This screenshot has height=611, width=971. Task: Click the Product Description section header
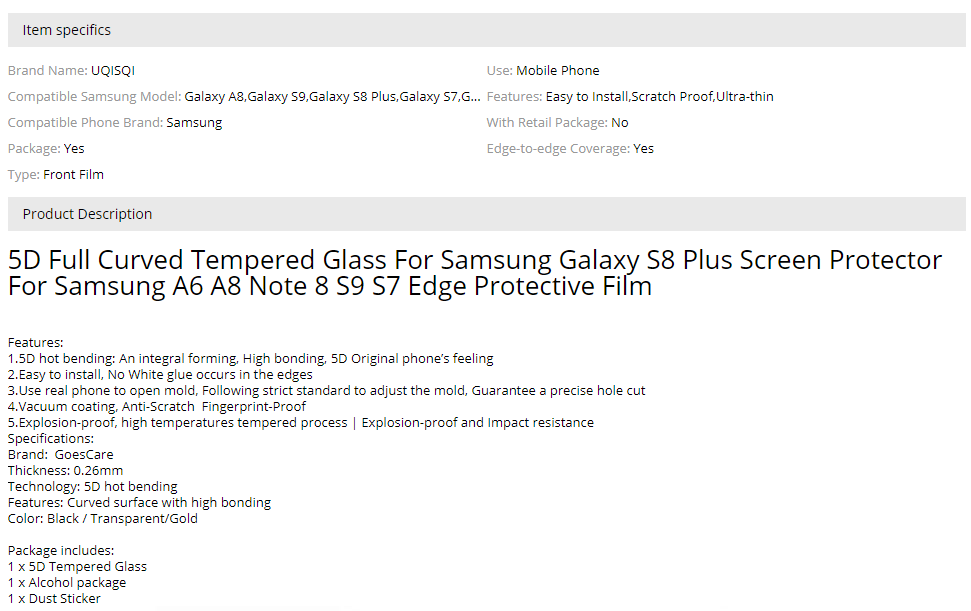(88, 214)
